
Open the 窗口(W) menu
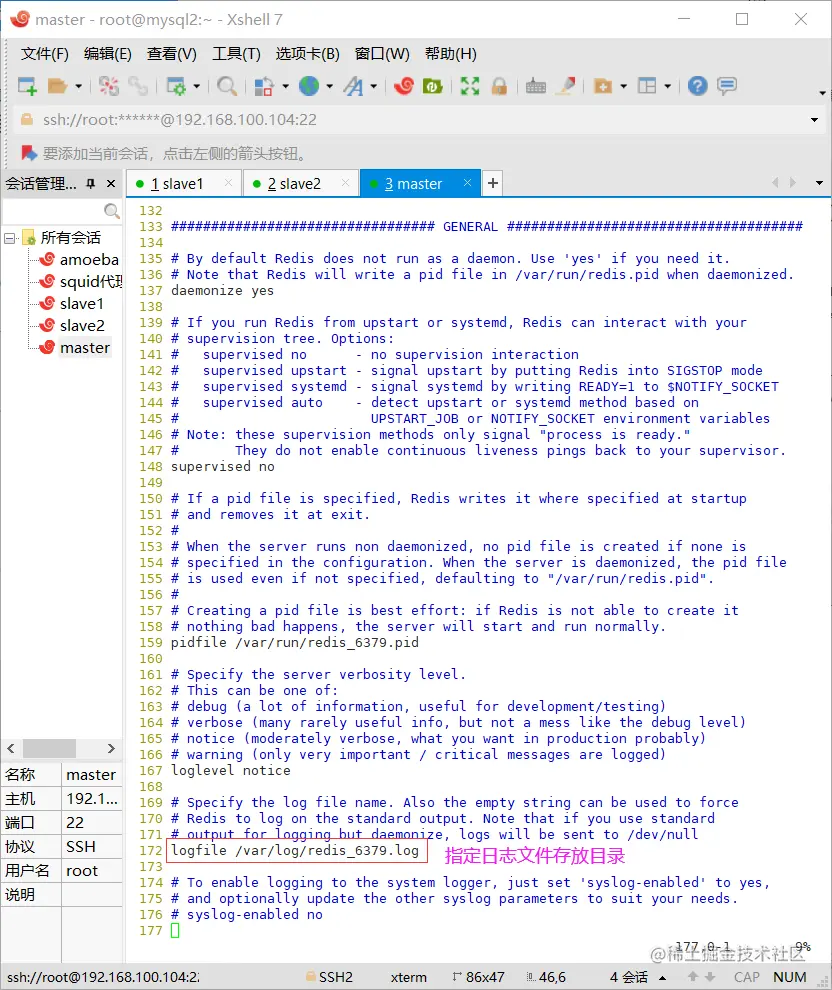coord(382,54)
